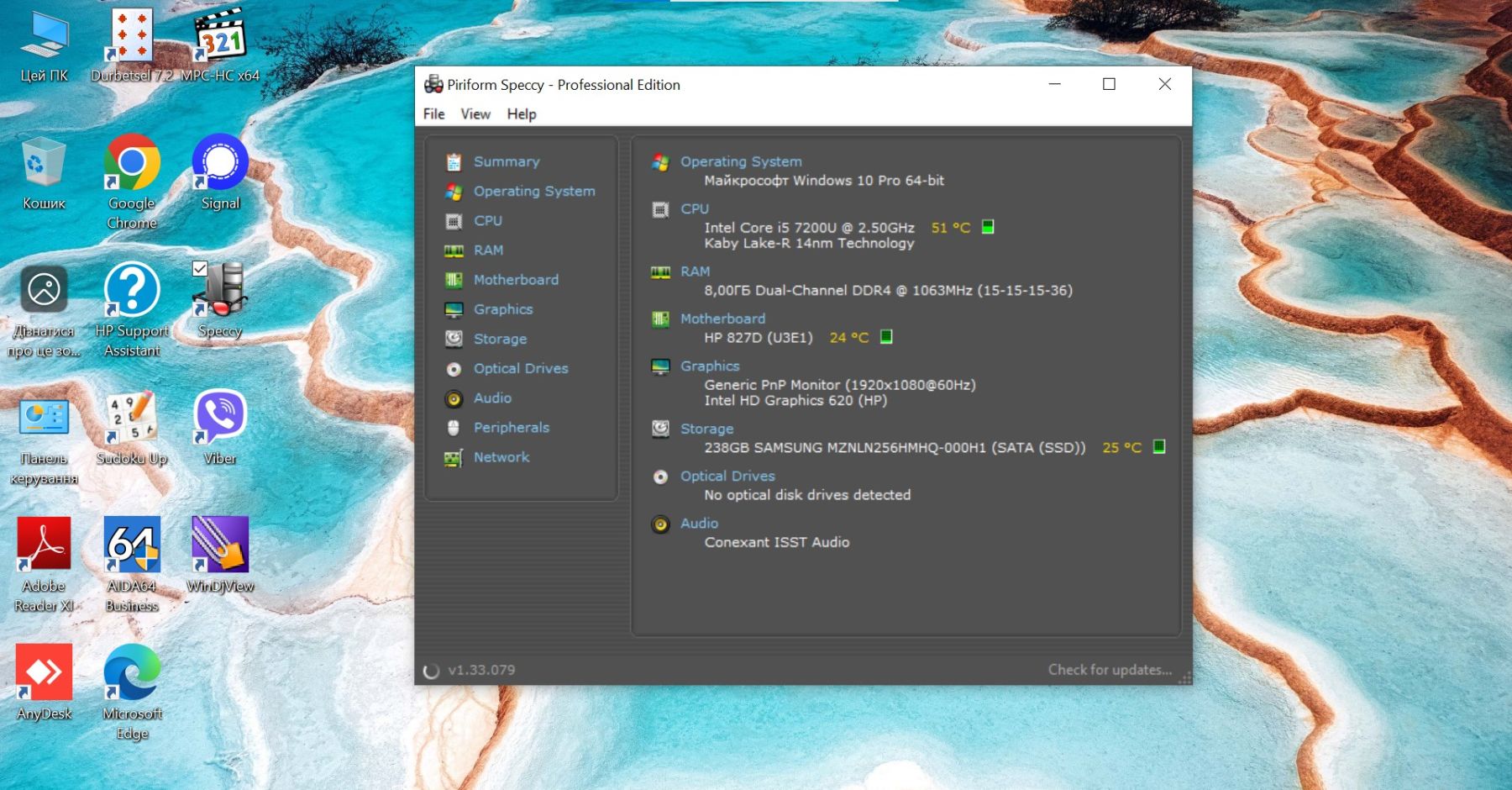1512x790 pixels.
Task: Open the Summary section in sidebar
Action: tap(506, 161)
